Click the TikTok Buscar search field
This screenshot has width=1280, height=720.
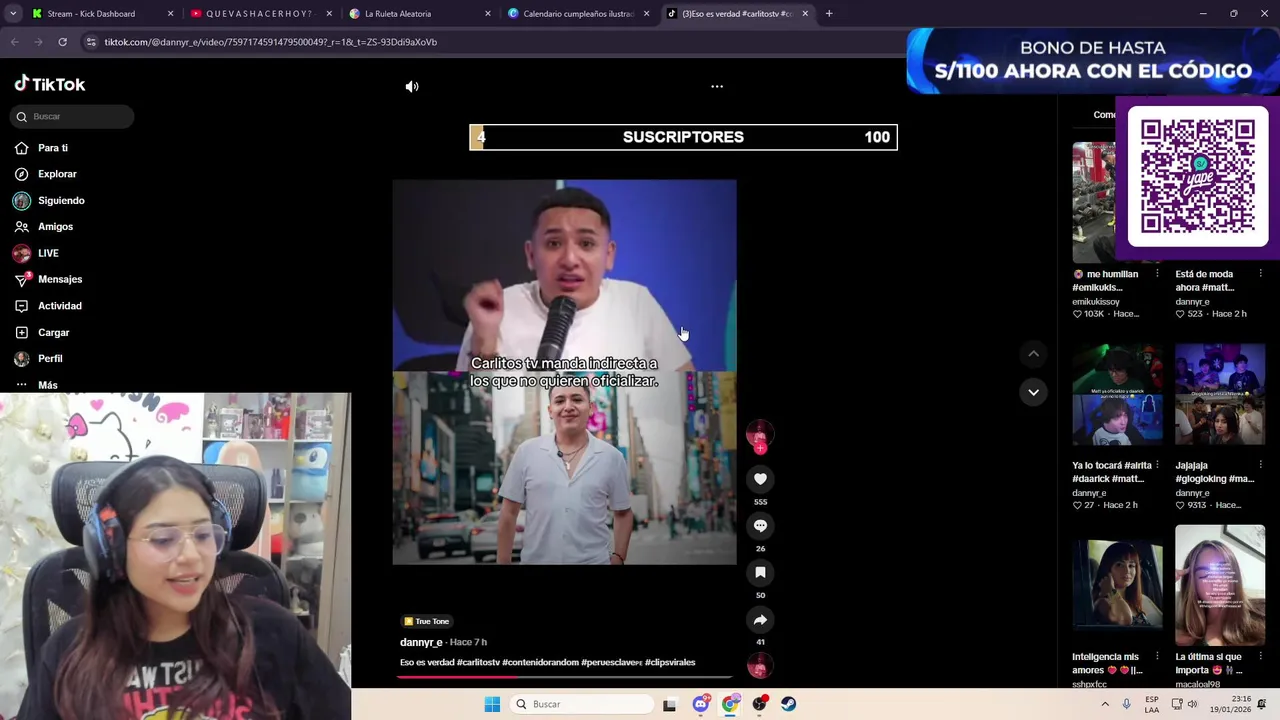pyautogui.click(x=72, y=117)
